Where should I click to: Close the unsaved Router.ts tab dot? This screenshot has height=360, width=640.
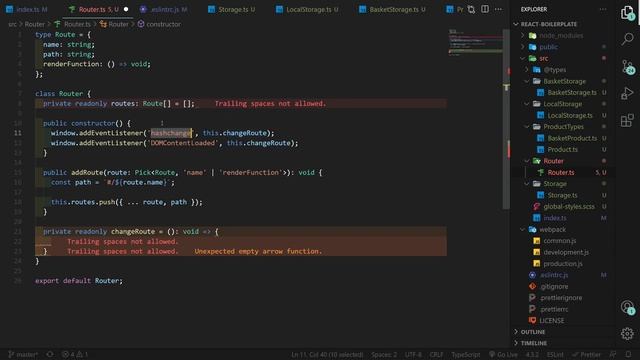(126, 9)
